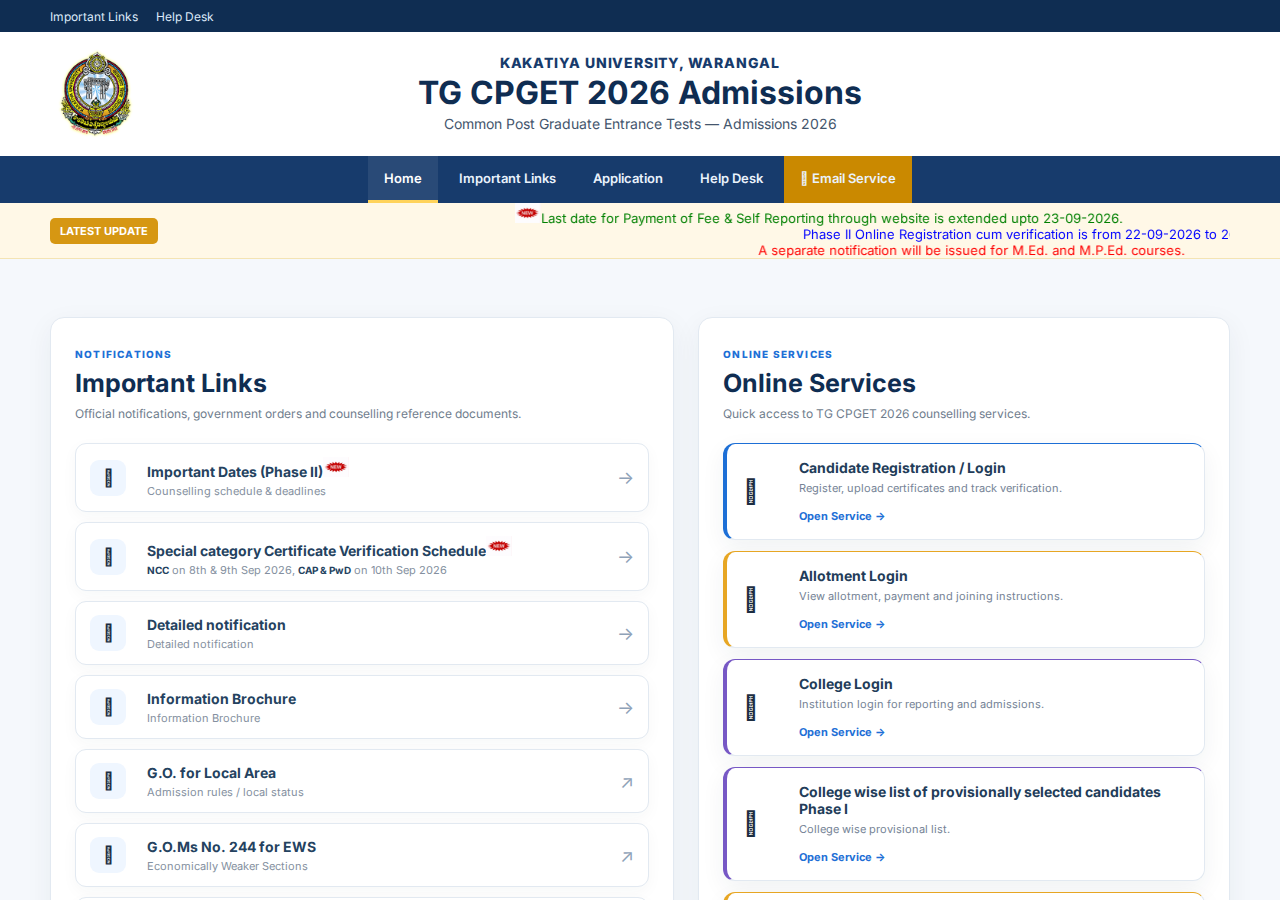Select the Home tab in navigation bar
Image resolution: width=1280 pixels, height=900 pixels.
403,179
